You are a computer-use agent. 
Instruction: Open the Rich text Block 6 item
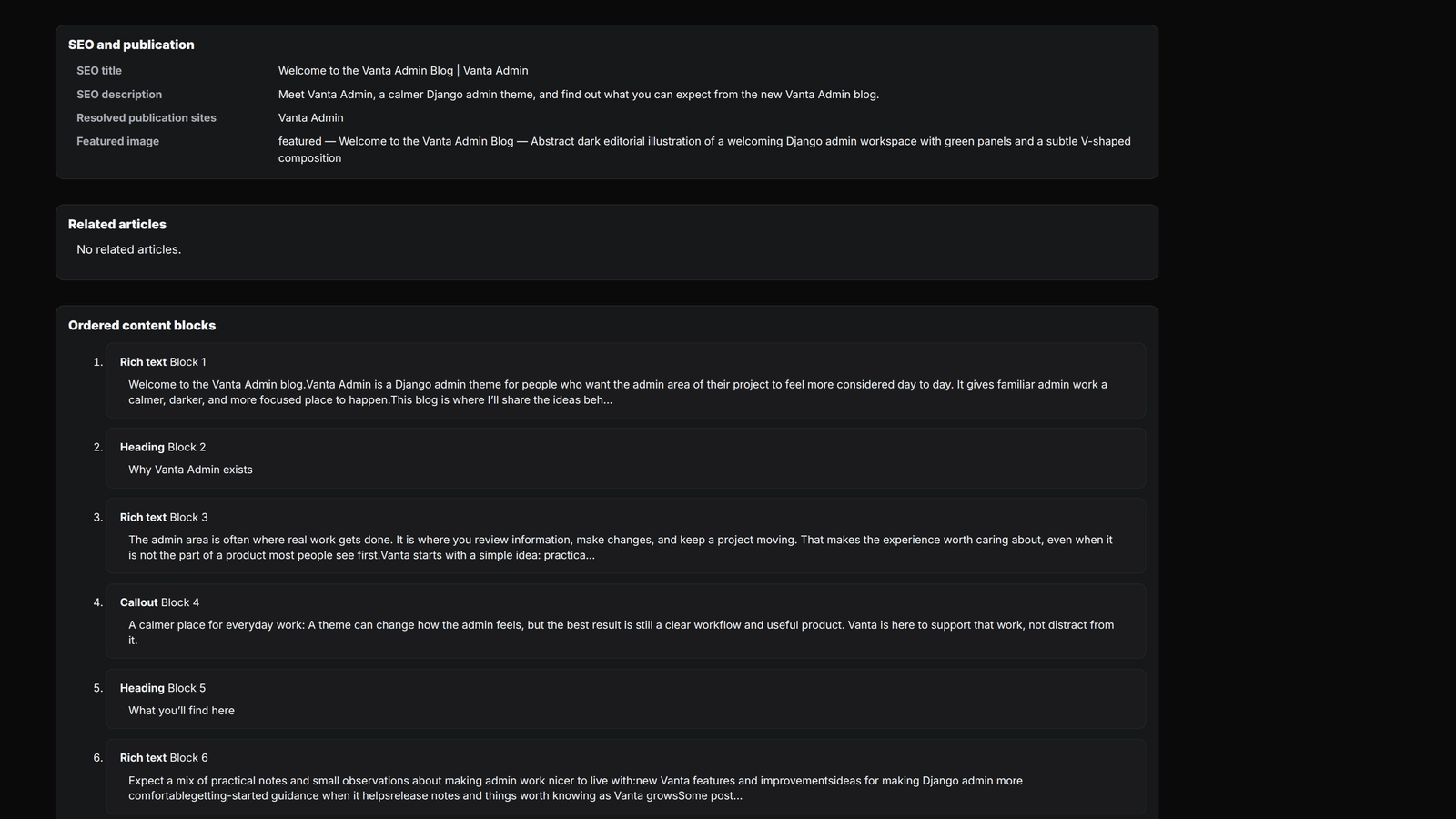pyautogui.click(x=626, y=776)
